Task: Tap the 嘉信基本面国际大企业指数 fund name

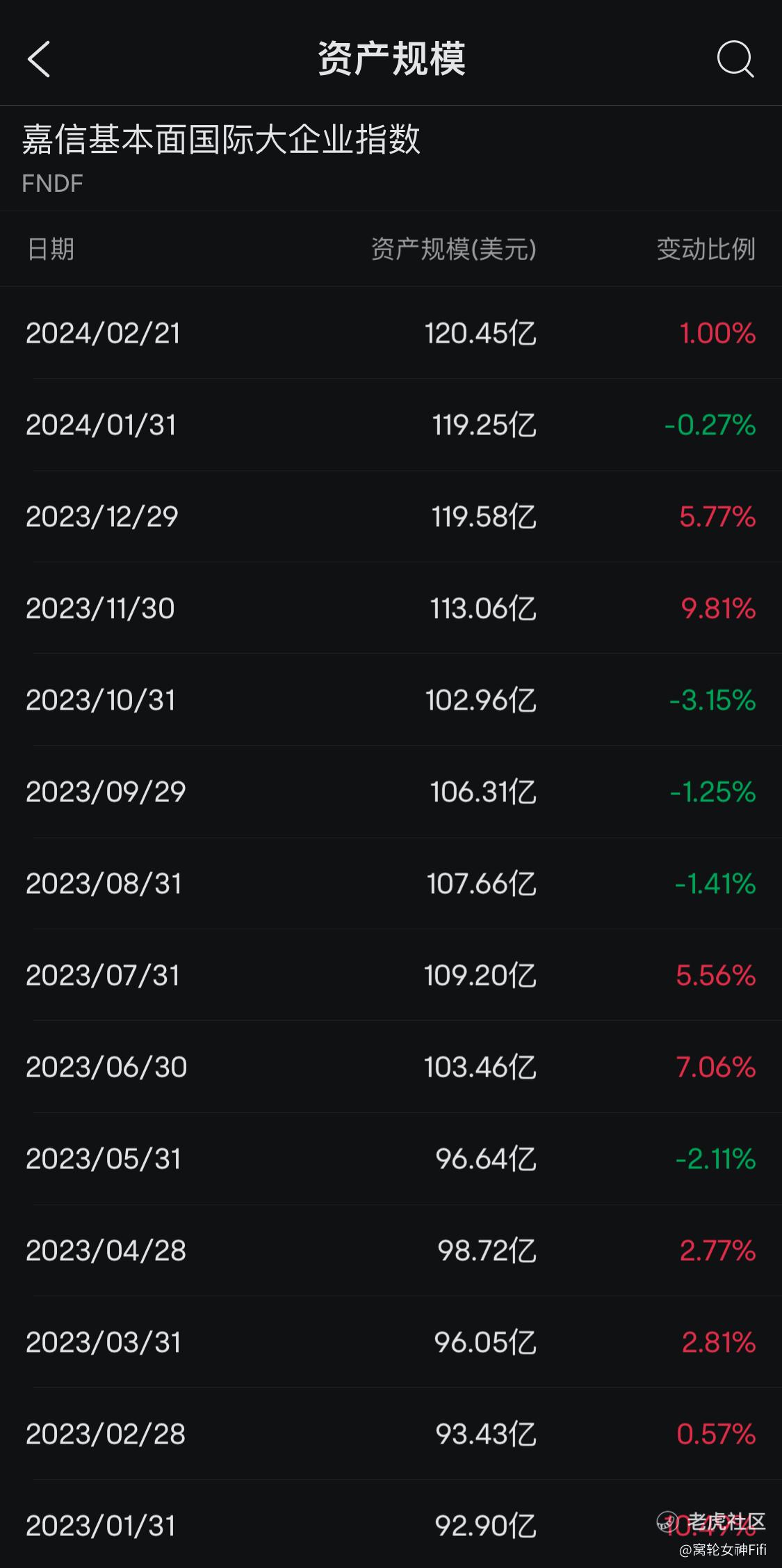Action: [221, 139]
